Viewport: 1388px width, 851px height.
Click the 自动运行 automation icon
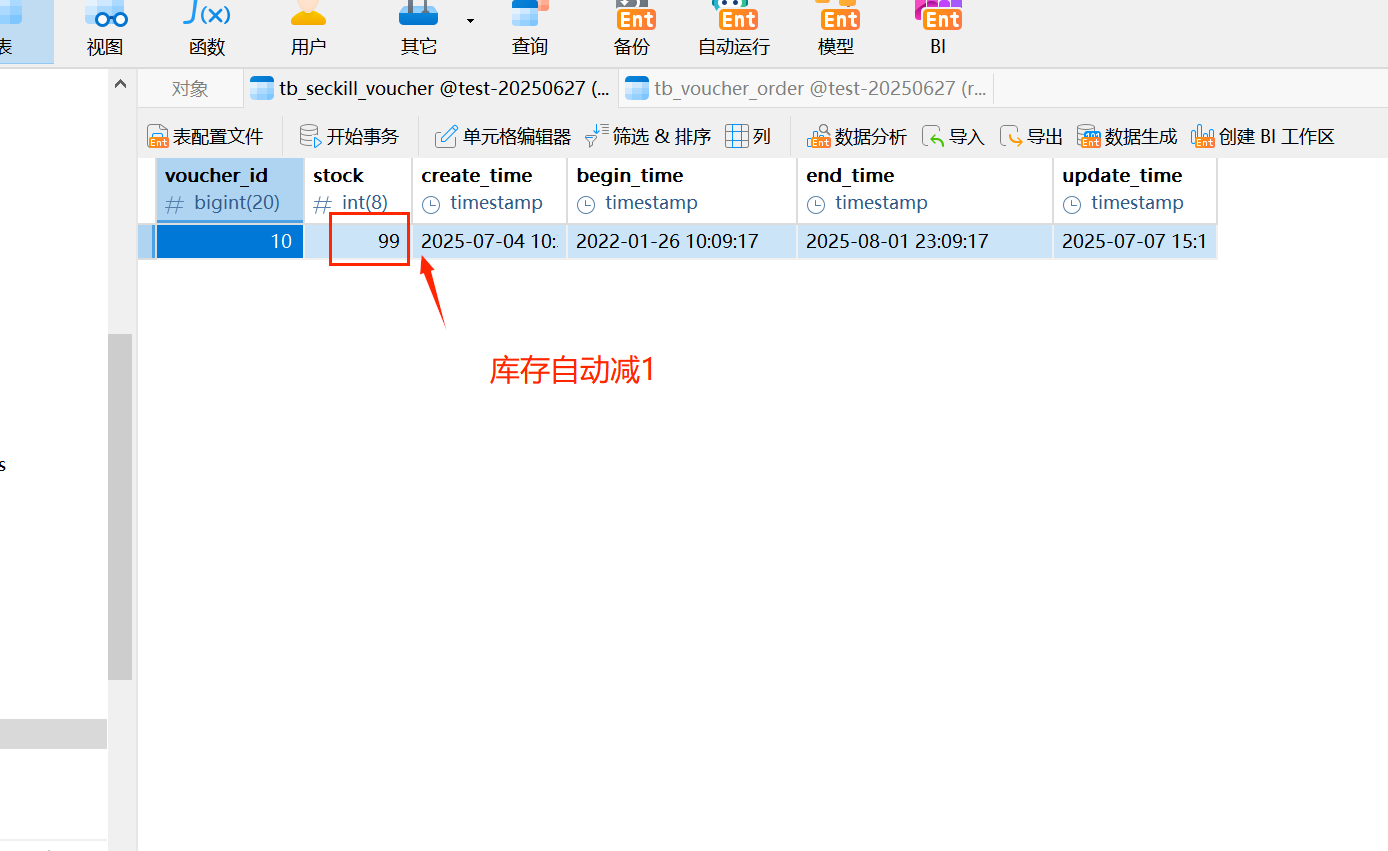[733, 28]
